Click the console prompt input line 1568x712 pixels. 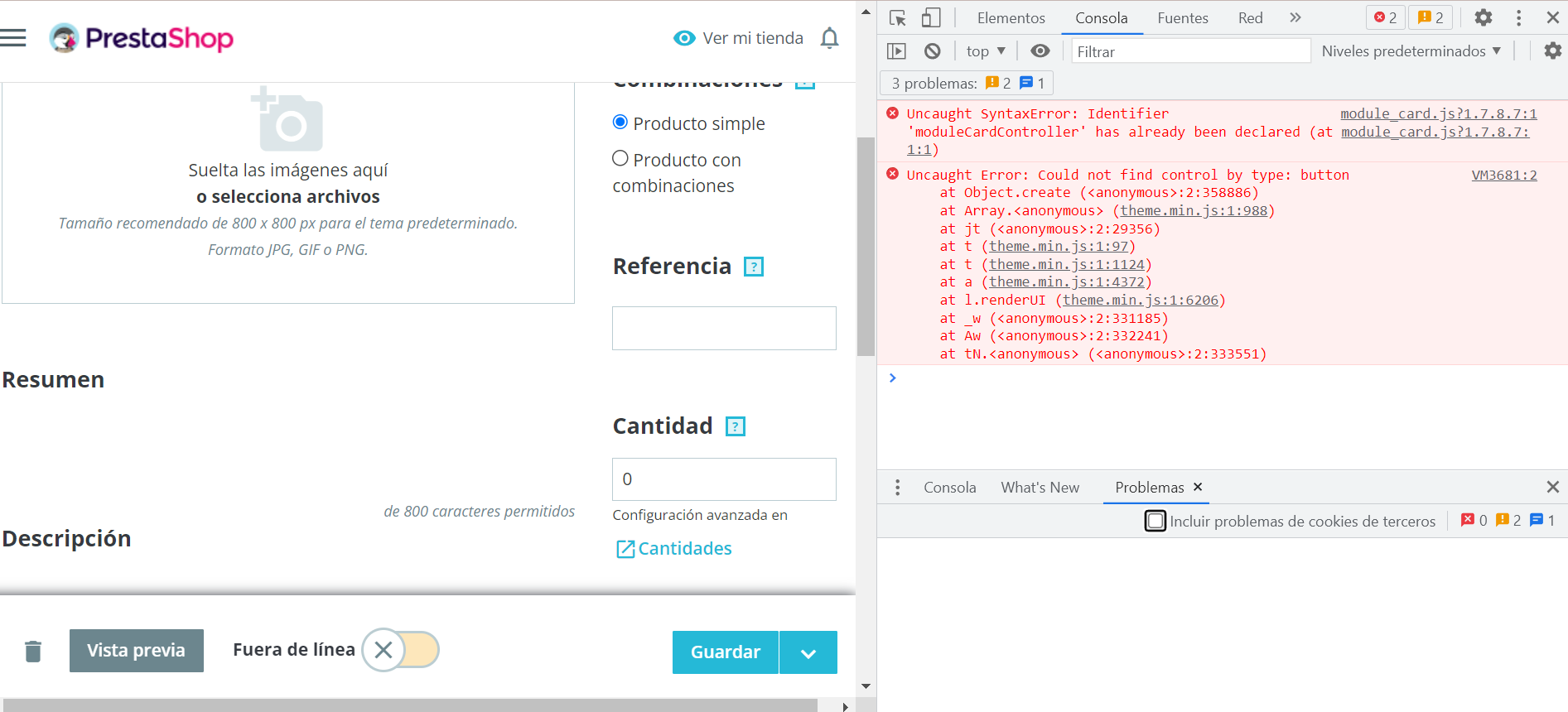[1223, 378]
